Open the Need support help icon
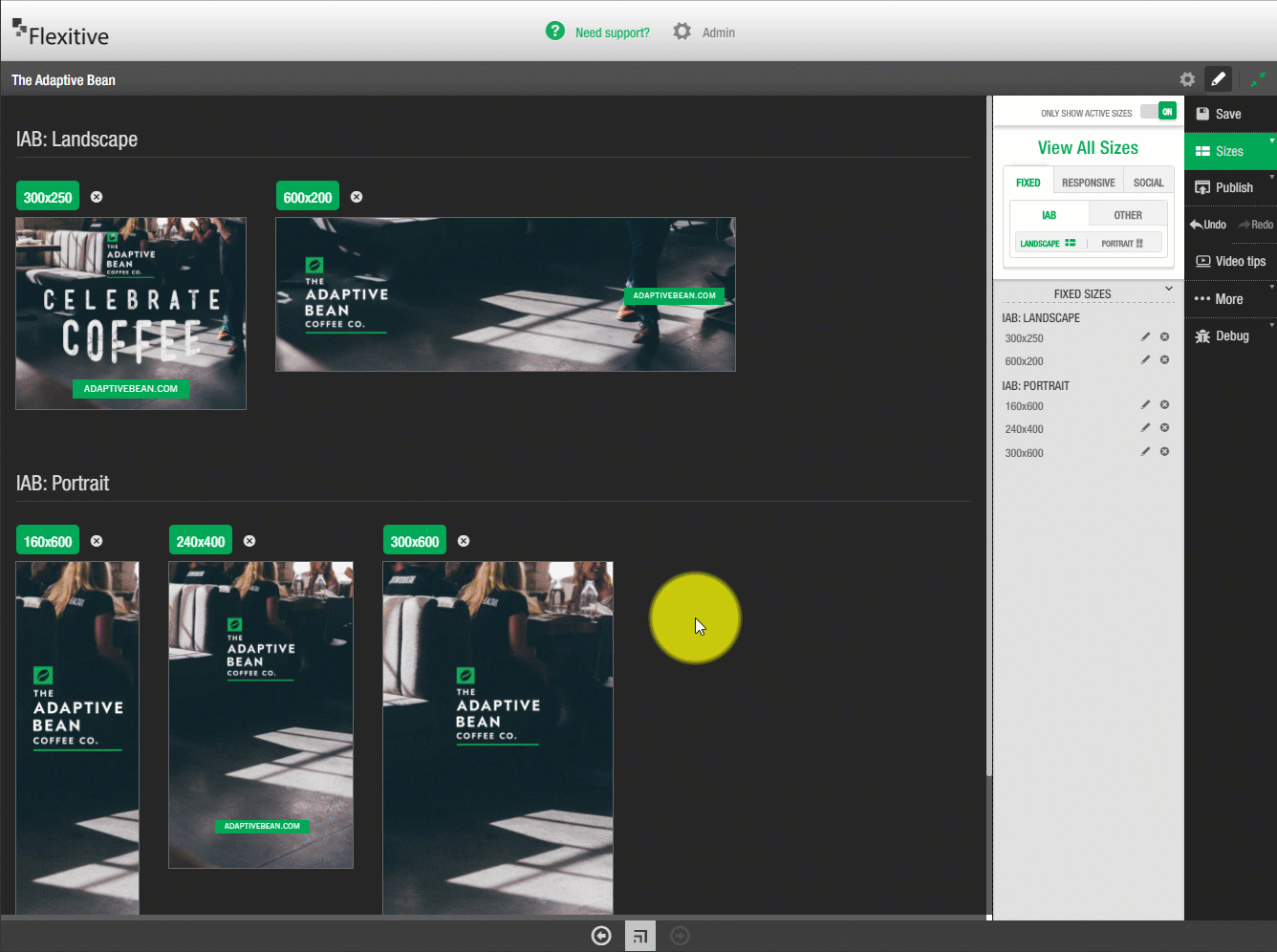 [555, 32]
